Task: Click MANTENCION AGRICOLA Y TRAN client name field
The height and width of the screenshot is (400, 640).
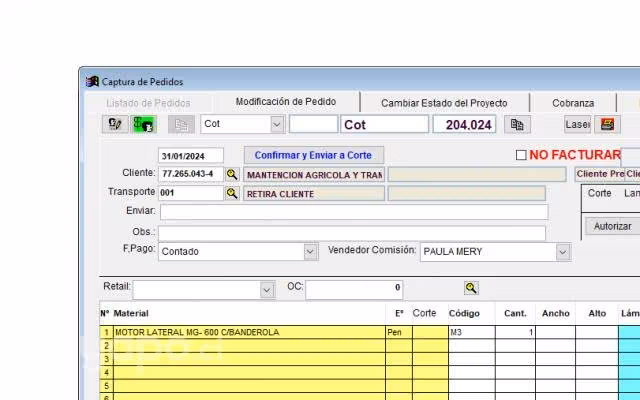Action: (314, 175)
